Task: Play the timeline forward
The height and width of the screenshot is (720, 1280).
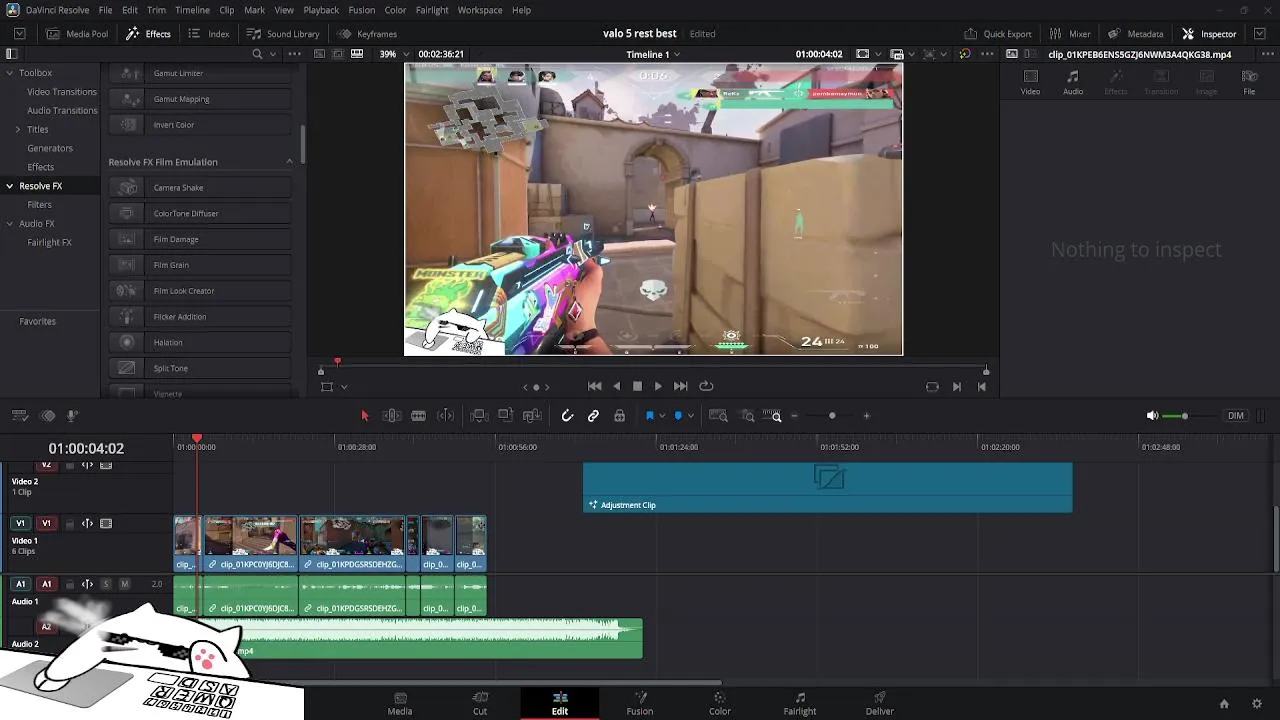Action: click(x=658, y=386)
